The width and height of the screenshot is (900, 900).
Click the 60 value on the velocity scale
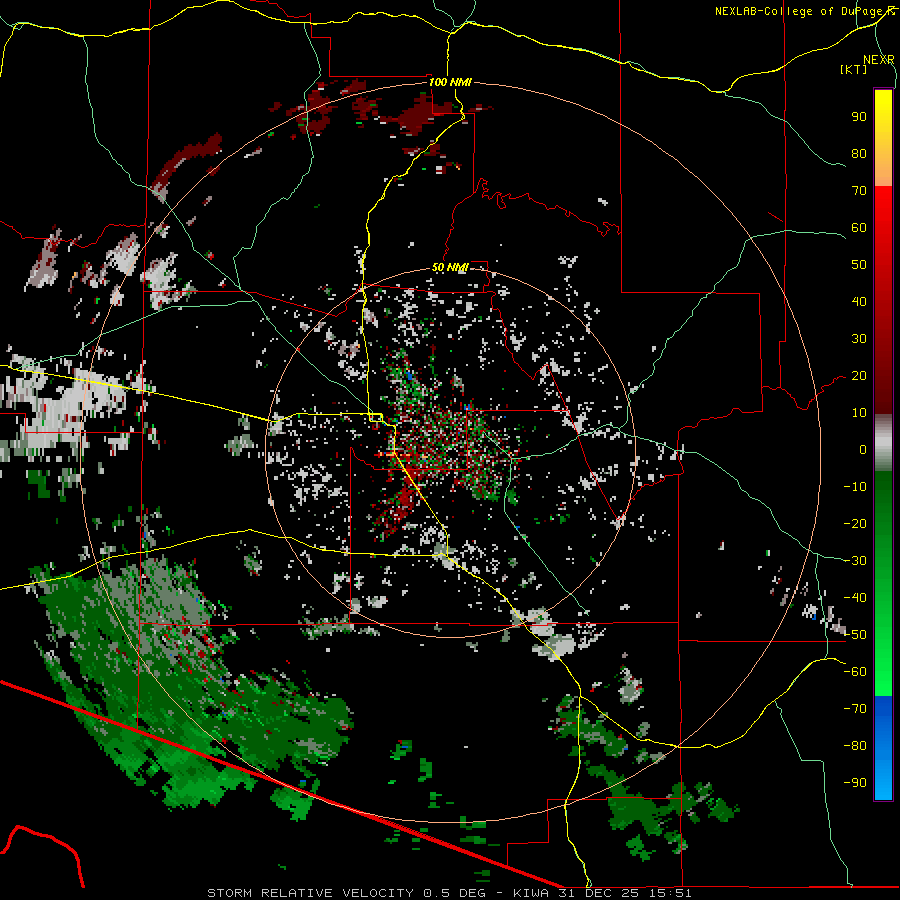(x=859, y=228)
